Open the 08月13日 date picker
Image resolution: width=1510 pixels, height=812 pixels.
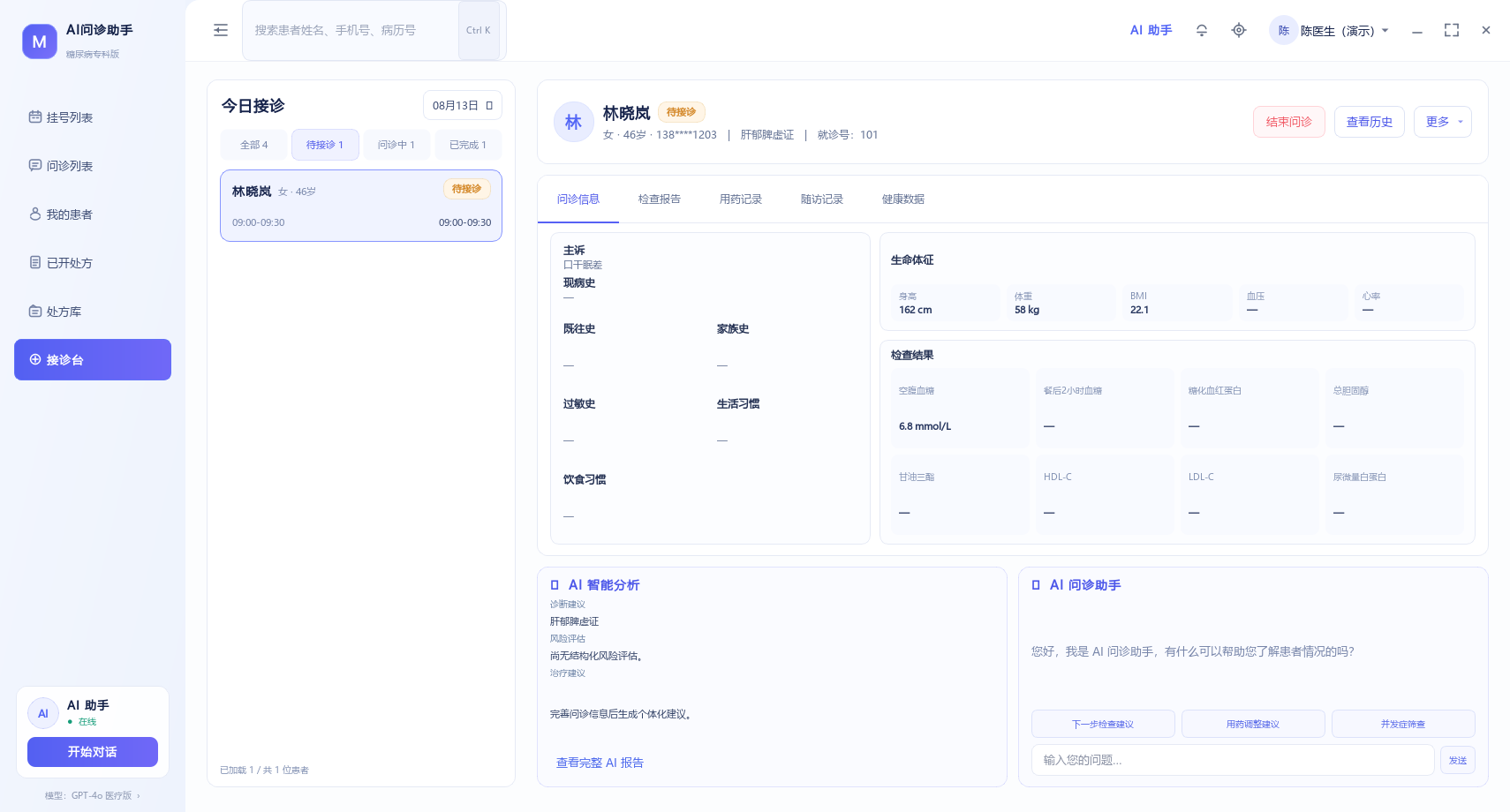[463, 105]
